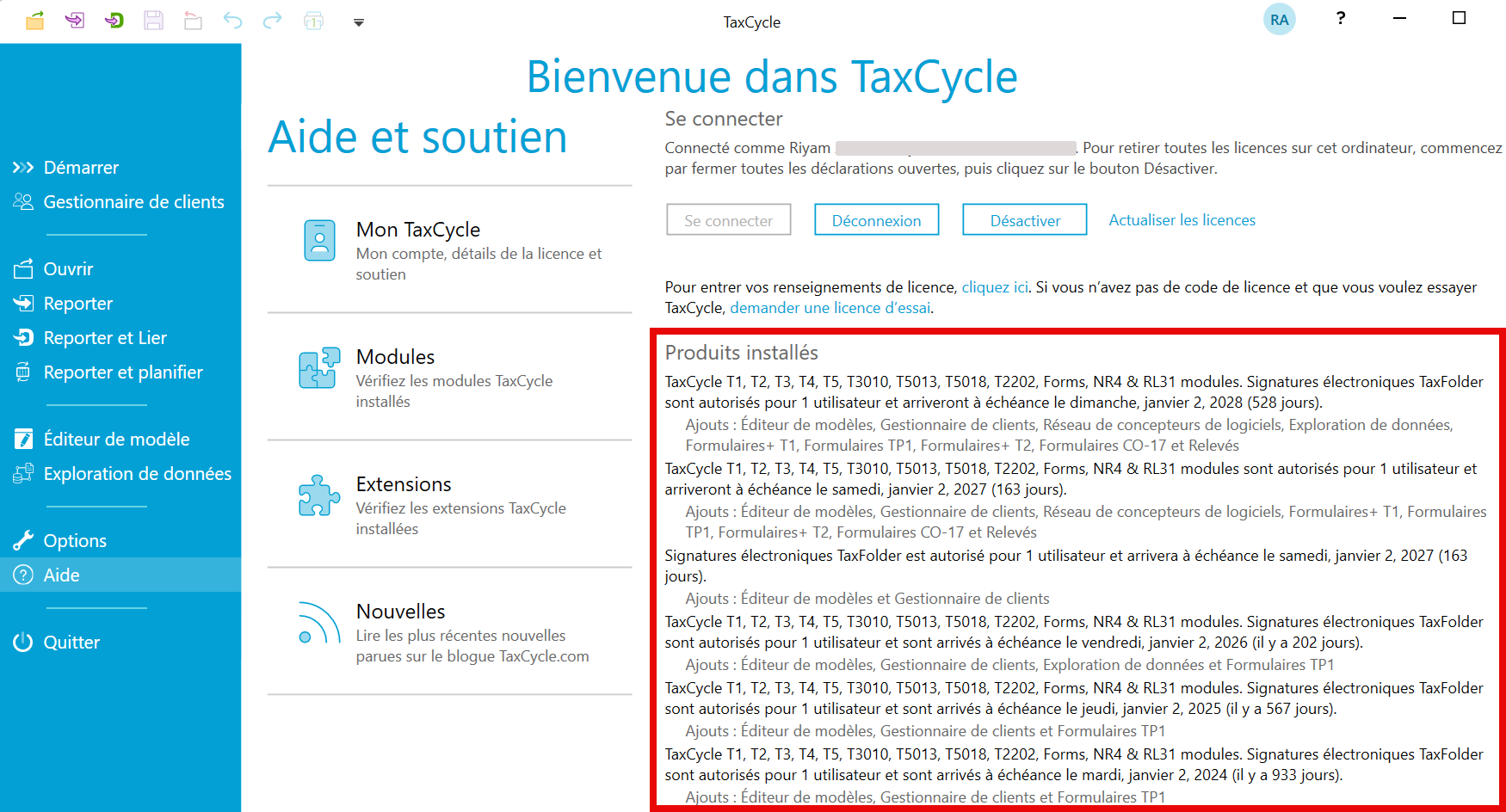Viewport: 1506px width, 812px height.
Task: Click the Undo arrow in toolbar
Action: click(232, 21)
